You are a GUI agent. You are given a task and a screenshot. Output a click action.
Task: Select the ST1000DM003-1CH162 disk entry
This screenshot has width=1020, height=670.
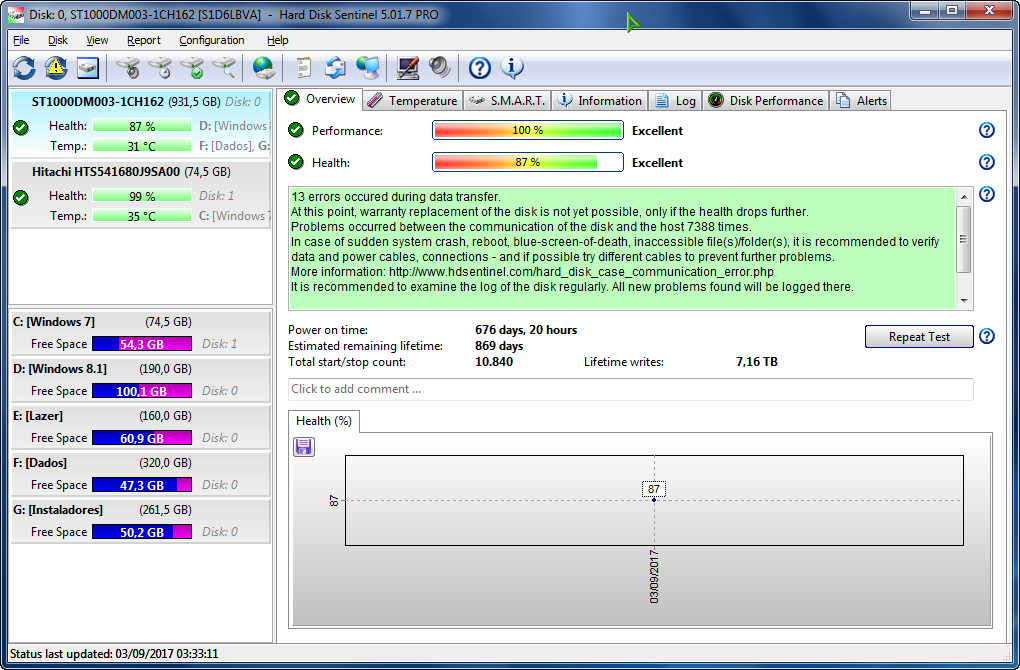(x=141, y=124)
